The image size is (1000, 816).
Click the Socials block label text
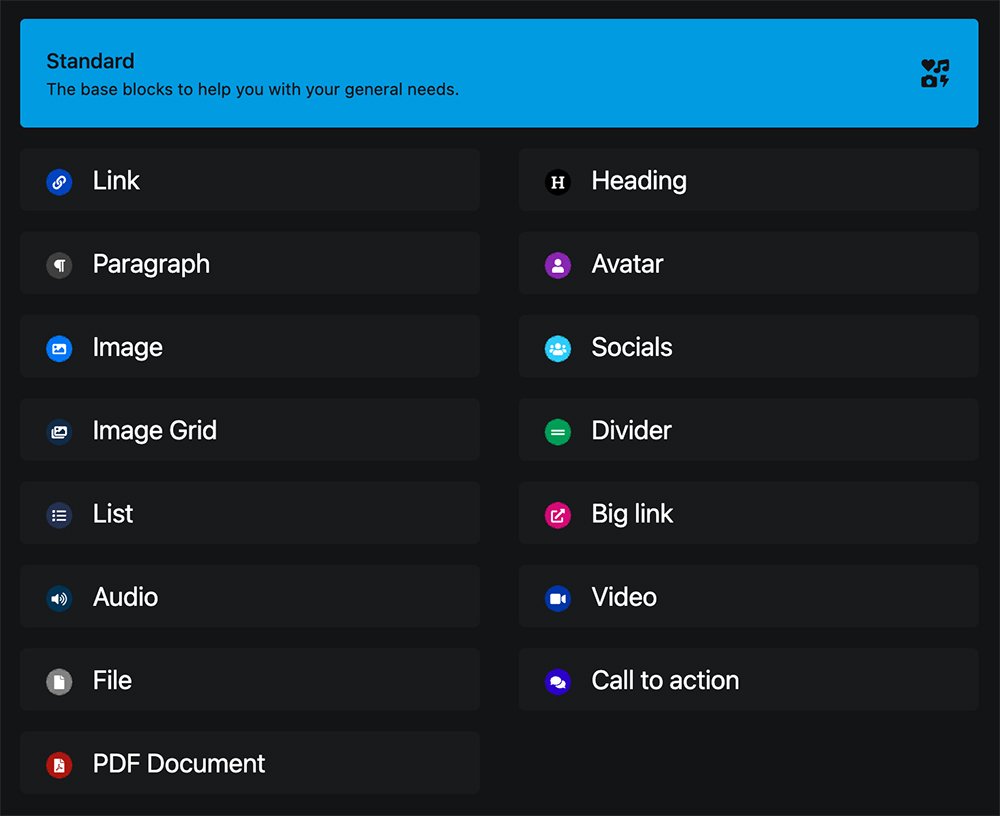pos(632,347)
